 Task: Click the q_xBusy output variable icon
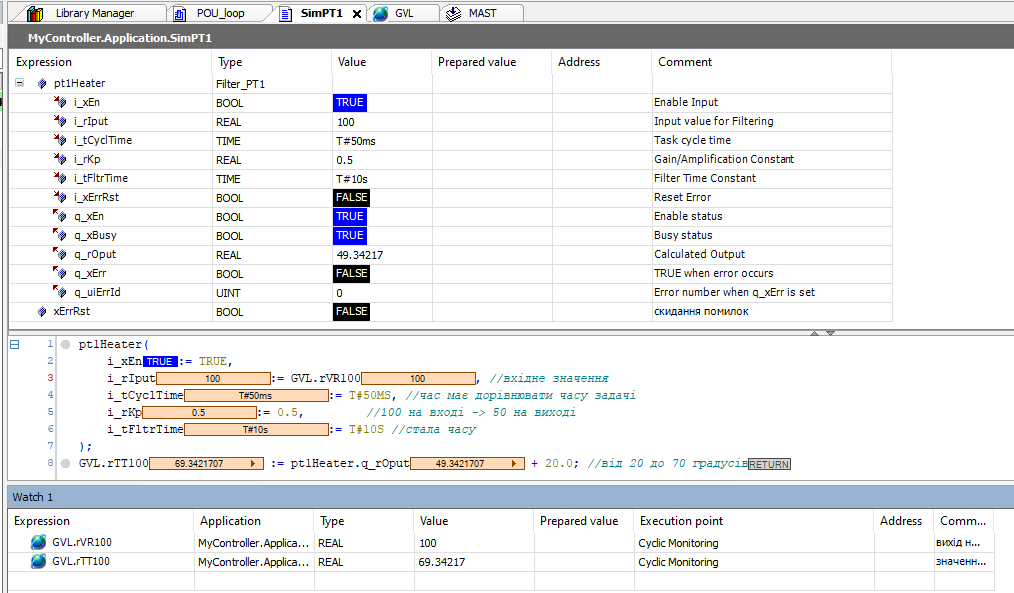coord(60,235)
